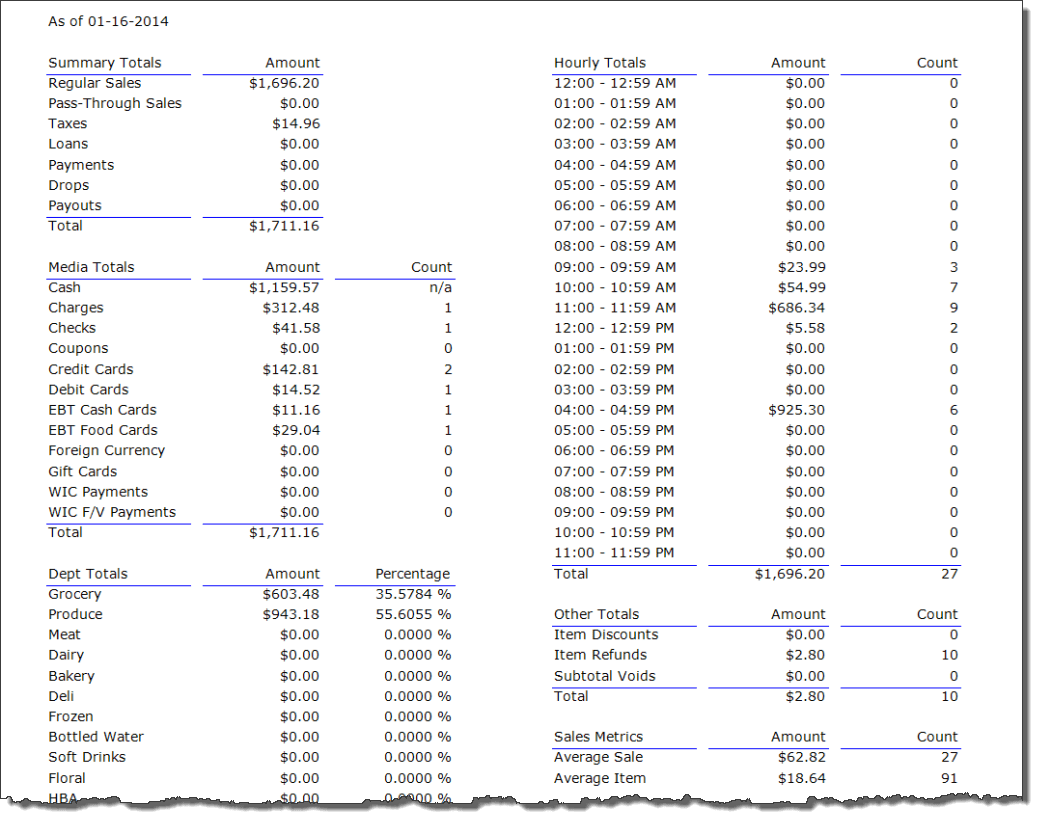
Task: Select the Average Item count 91
Action: 950,779
